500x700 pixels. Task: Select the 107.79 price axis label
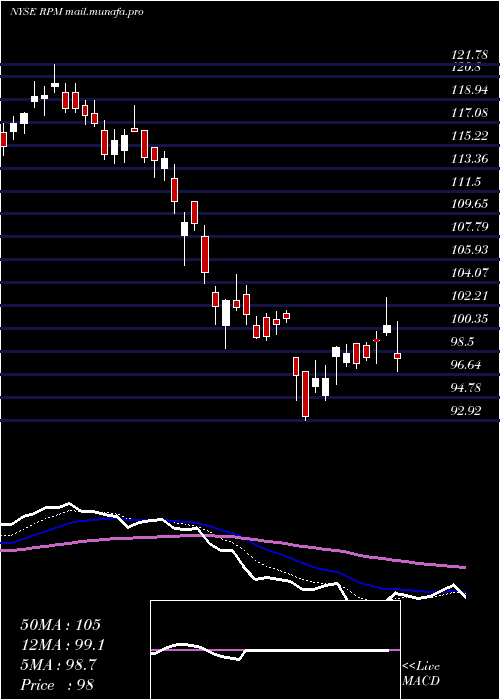(x=470, y=227)
